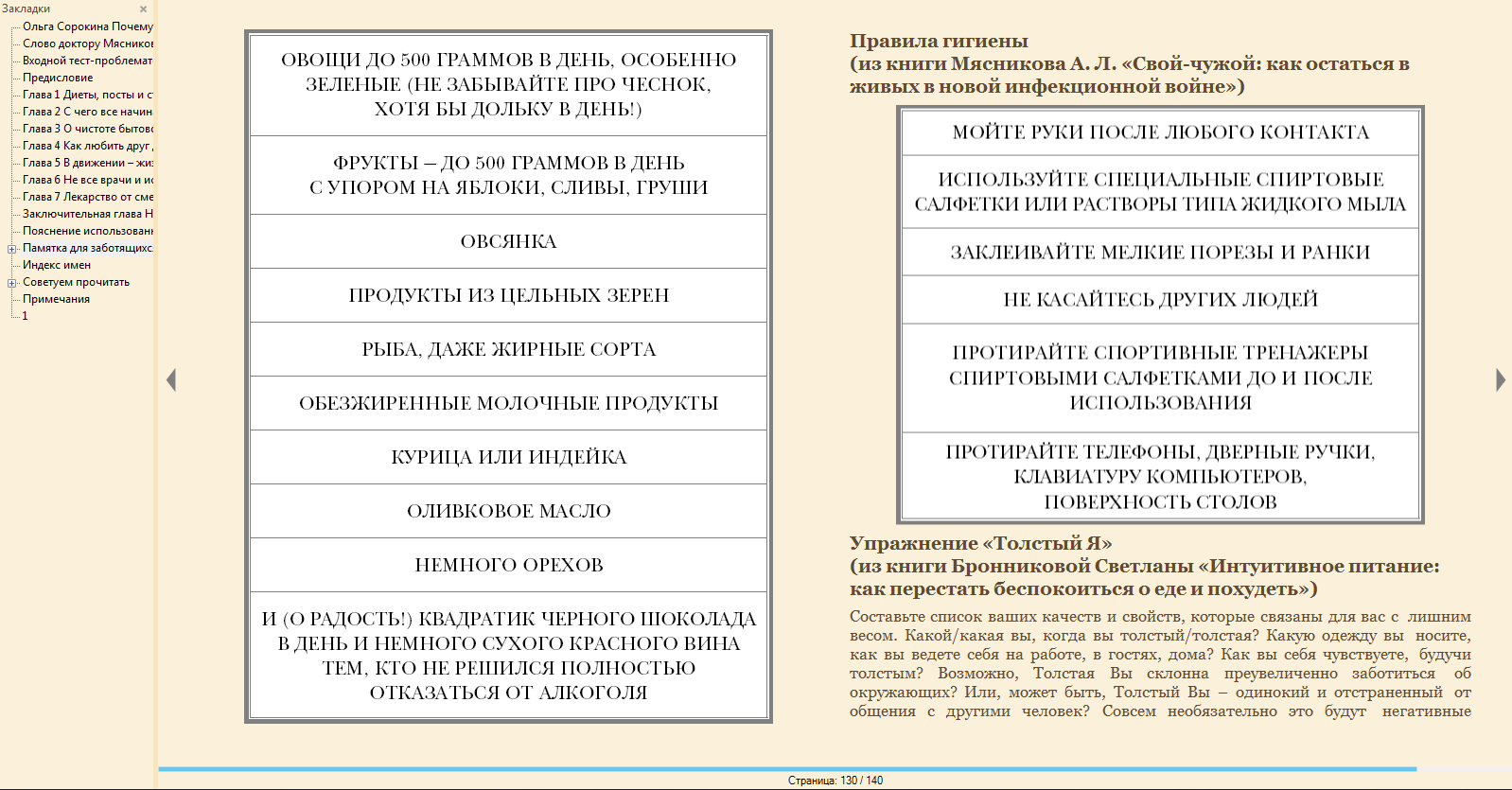Screen dimensions: 1512x790
Task: Open Пояснение использованных bookmark
Action: pyautogui.click(x=88, y=231)
